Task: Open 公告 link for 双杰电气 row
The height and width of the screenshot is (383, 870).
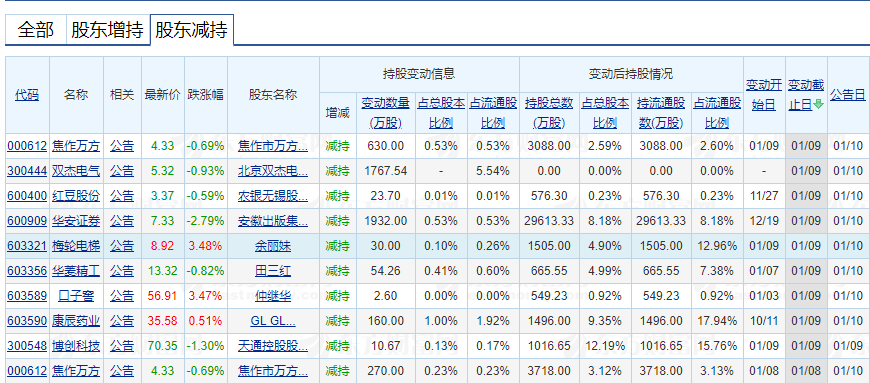Action: (x=122, y=171)
